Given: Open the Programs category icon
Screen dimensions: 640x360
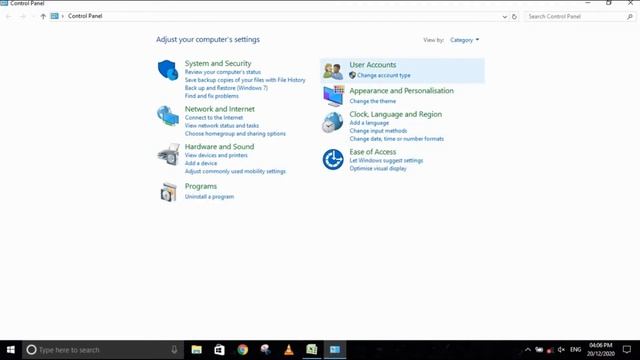Looking at the screenshot, I should (x=168, y=192).
